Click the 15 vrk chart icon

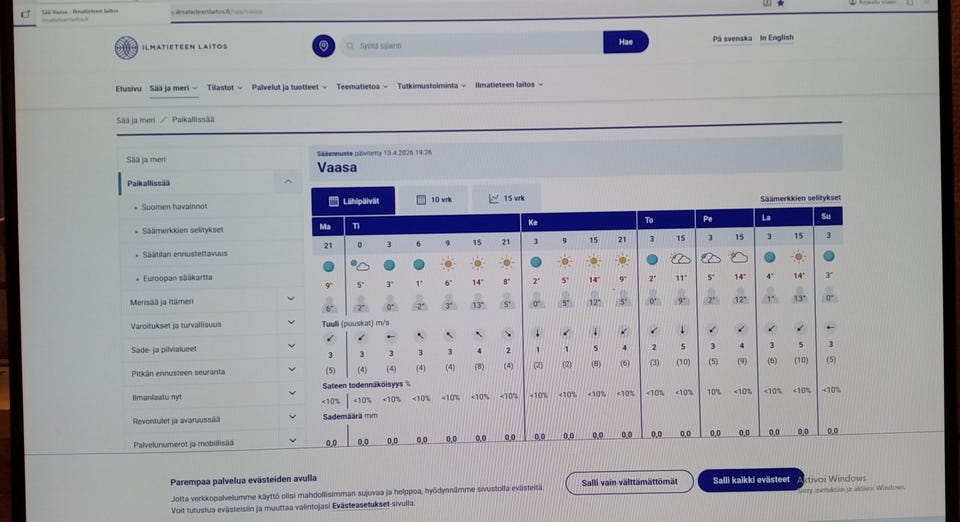(493, 198)
